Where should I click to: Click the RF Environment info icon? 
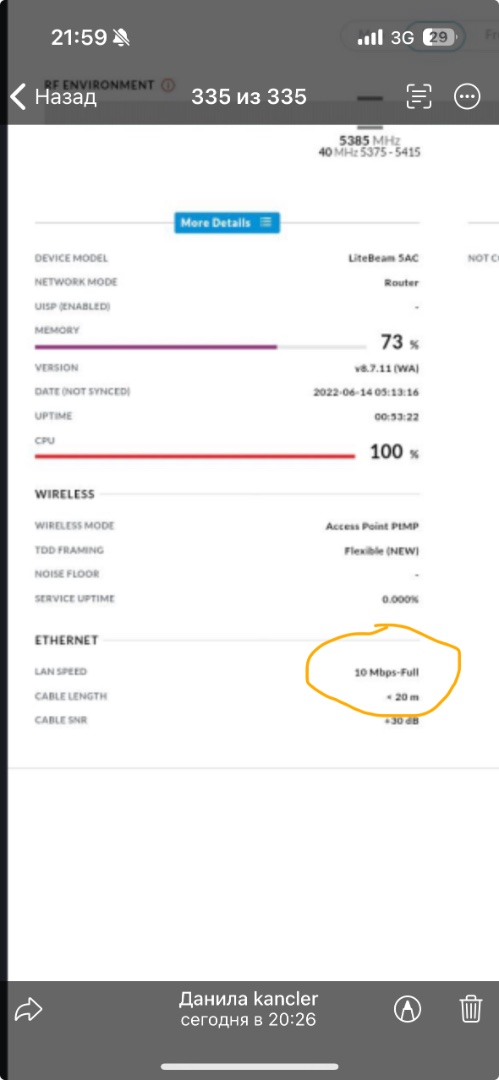(167, 85)
